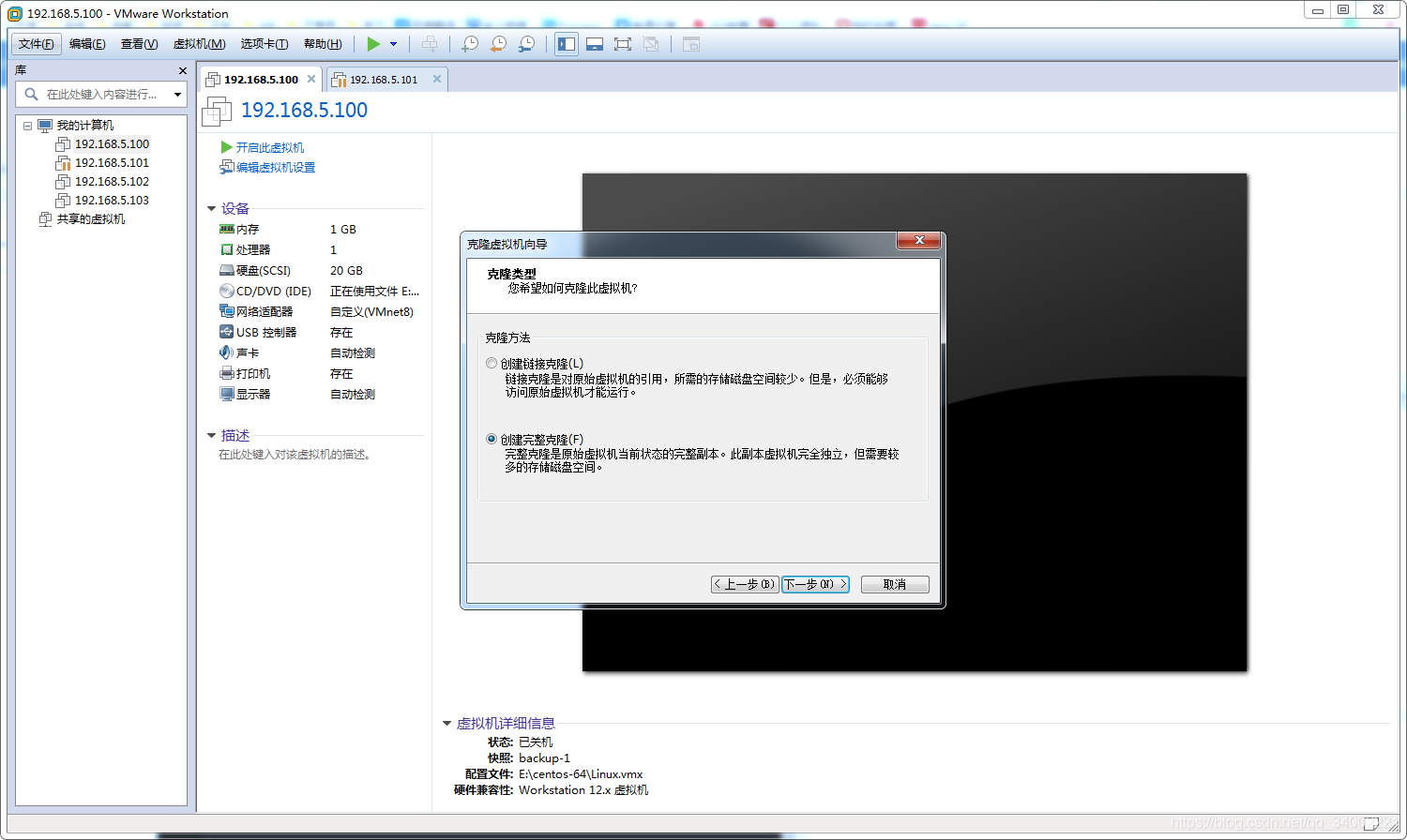
Task: Select 192.168.5.102 in the library tree
Action: [112, 181]
